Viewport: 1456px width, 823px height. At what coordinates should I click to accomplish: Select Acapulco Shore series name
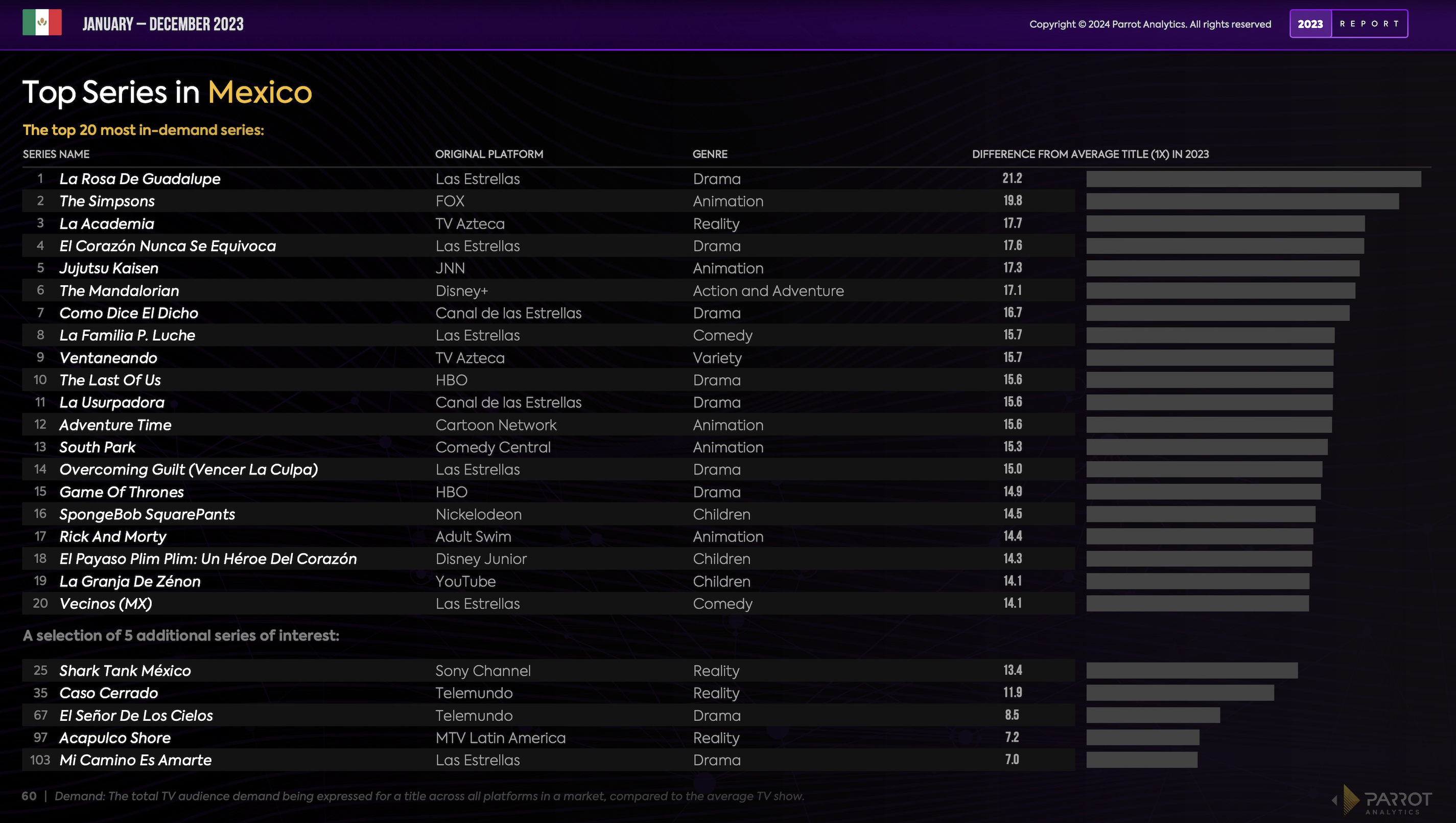[x=115, y=738]
